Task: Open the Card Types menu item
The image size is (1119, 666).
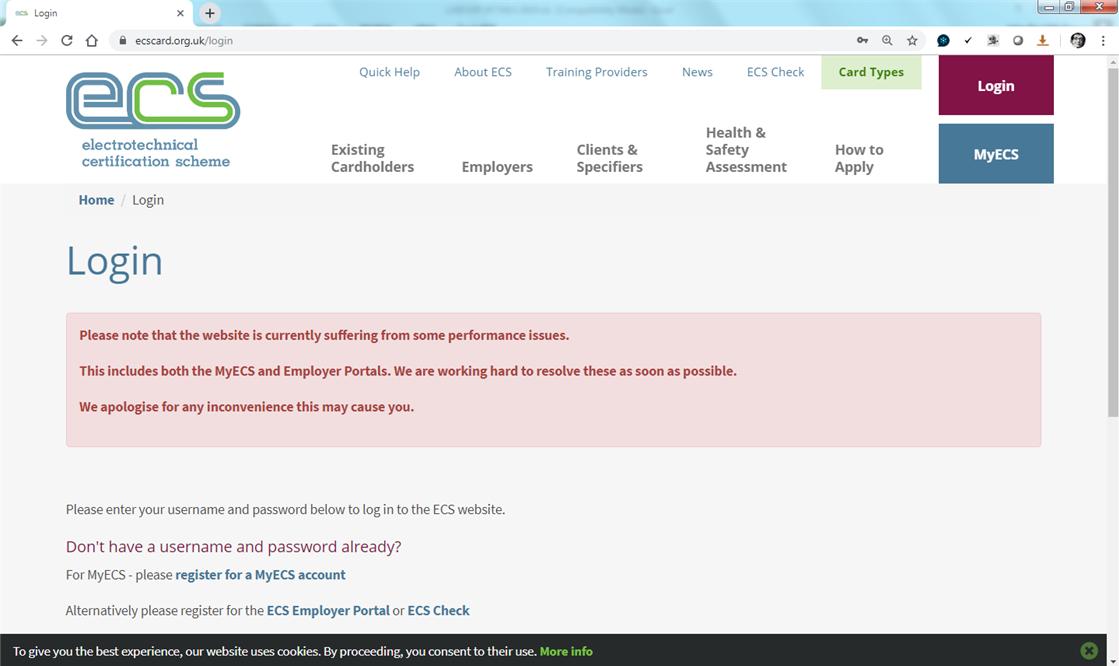Action: click(x=871, y=72)
